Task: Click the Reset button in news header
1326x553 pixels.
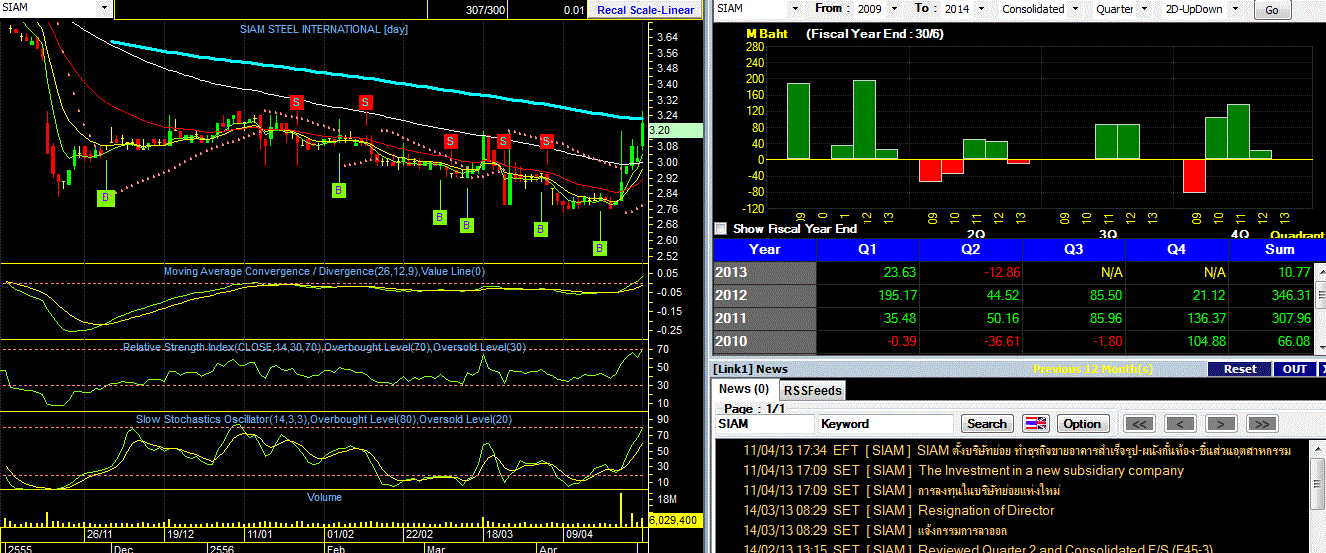Action: [1240, 369]
